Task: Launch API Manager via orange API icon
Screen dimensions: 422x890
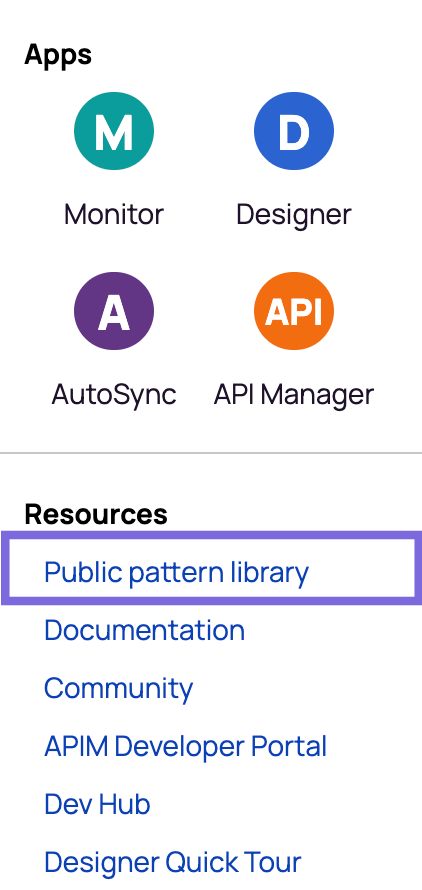Action: pyautogui.click(x=294, y=310)
